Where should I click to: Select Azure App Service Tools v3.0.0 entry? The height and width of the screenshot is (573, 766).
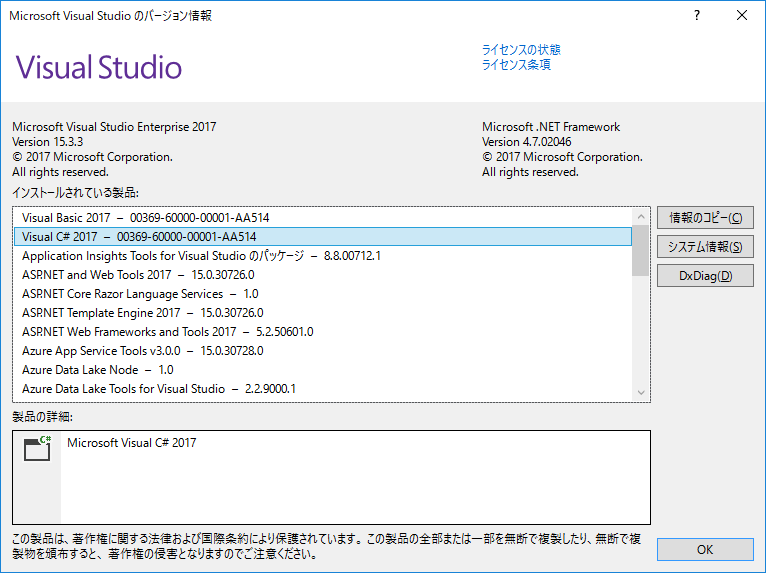322,351
